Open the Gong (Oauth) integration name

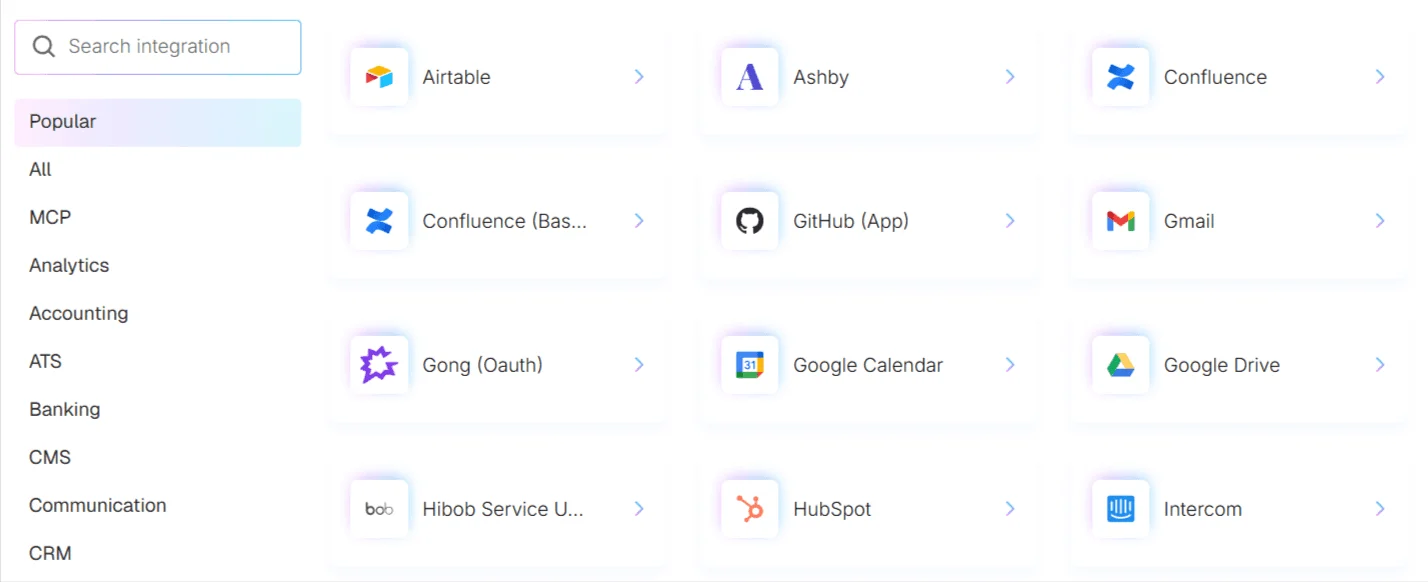point(483,365)
